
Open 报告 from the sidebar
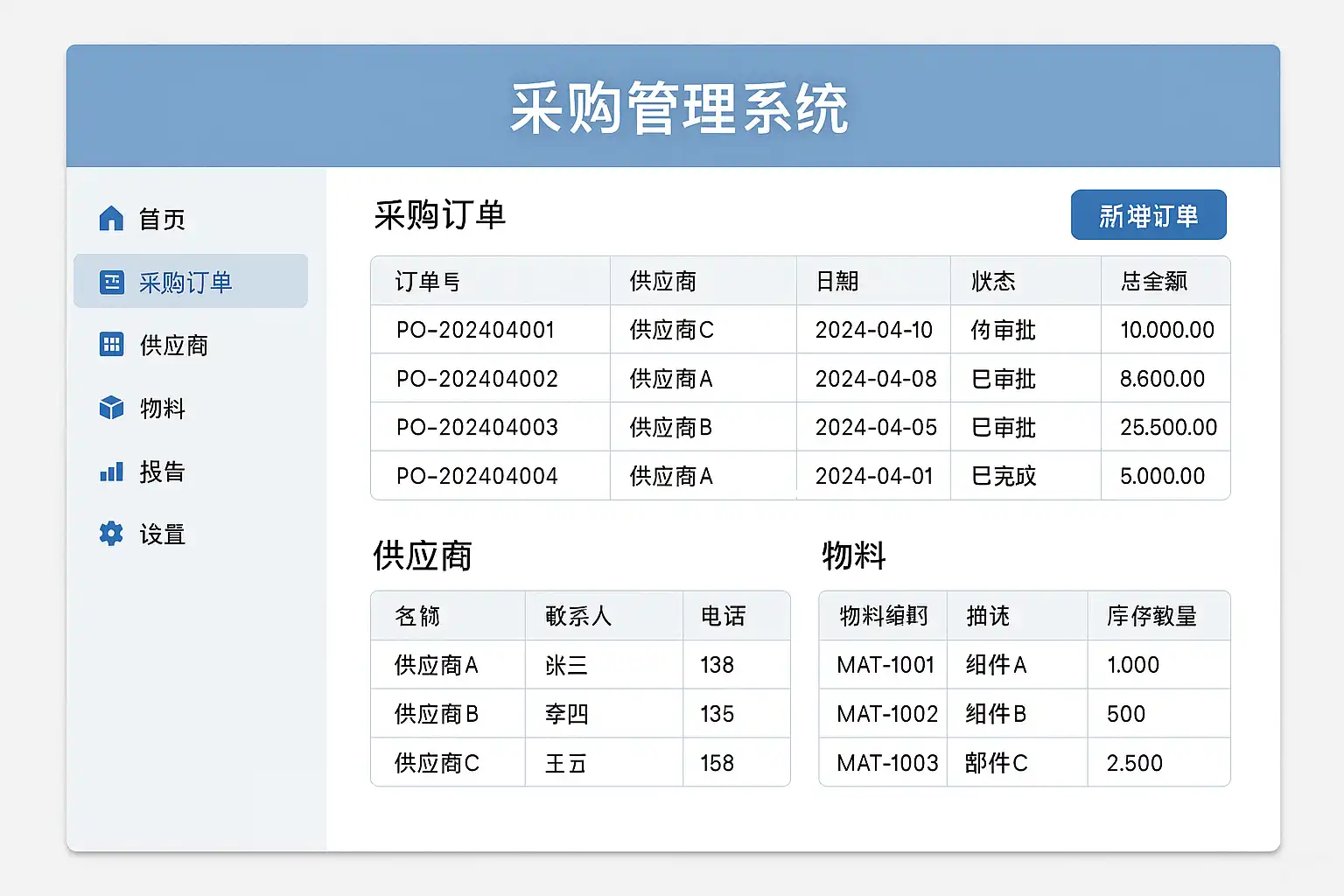point(163,472)
